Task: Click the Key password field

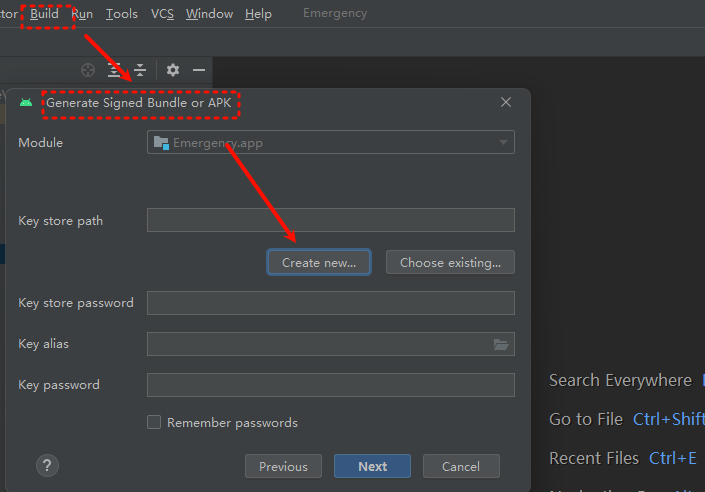Action: click(x=330, y=385)
